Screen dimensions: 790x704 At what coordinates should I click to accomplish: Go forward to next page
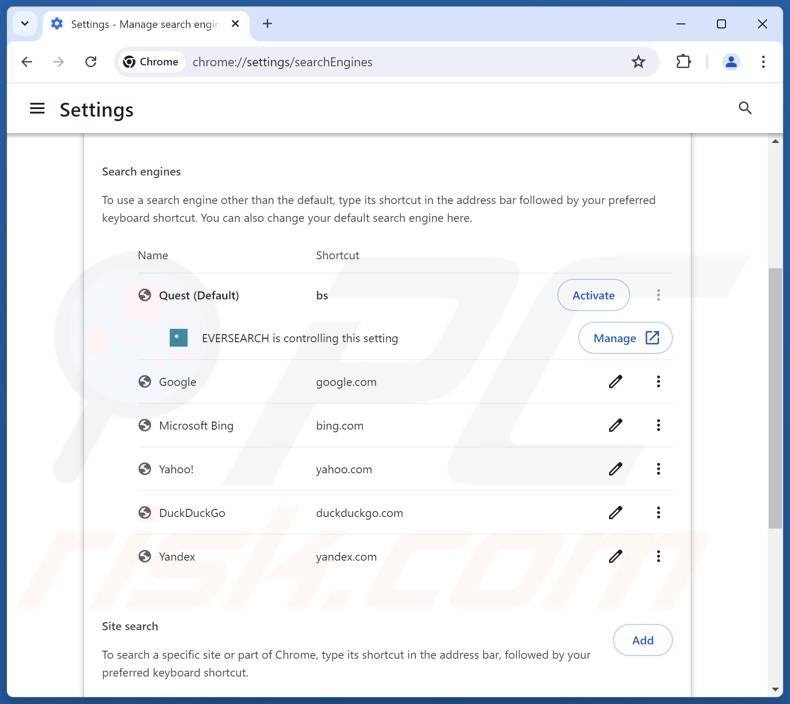pyautogui.click(x=58, y=62)
